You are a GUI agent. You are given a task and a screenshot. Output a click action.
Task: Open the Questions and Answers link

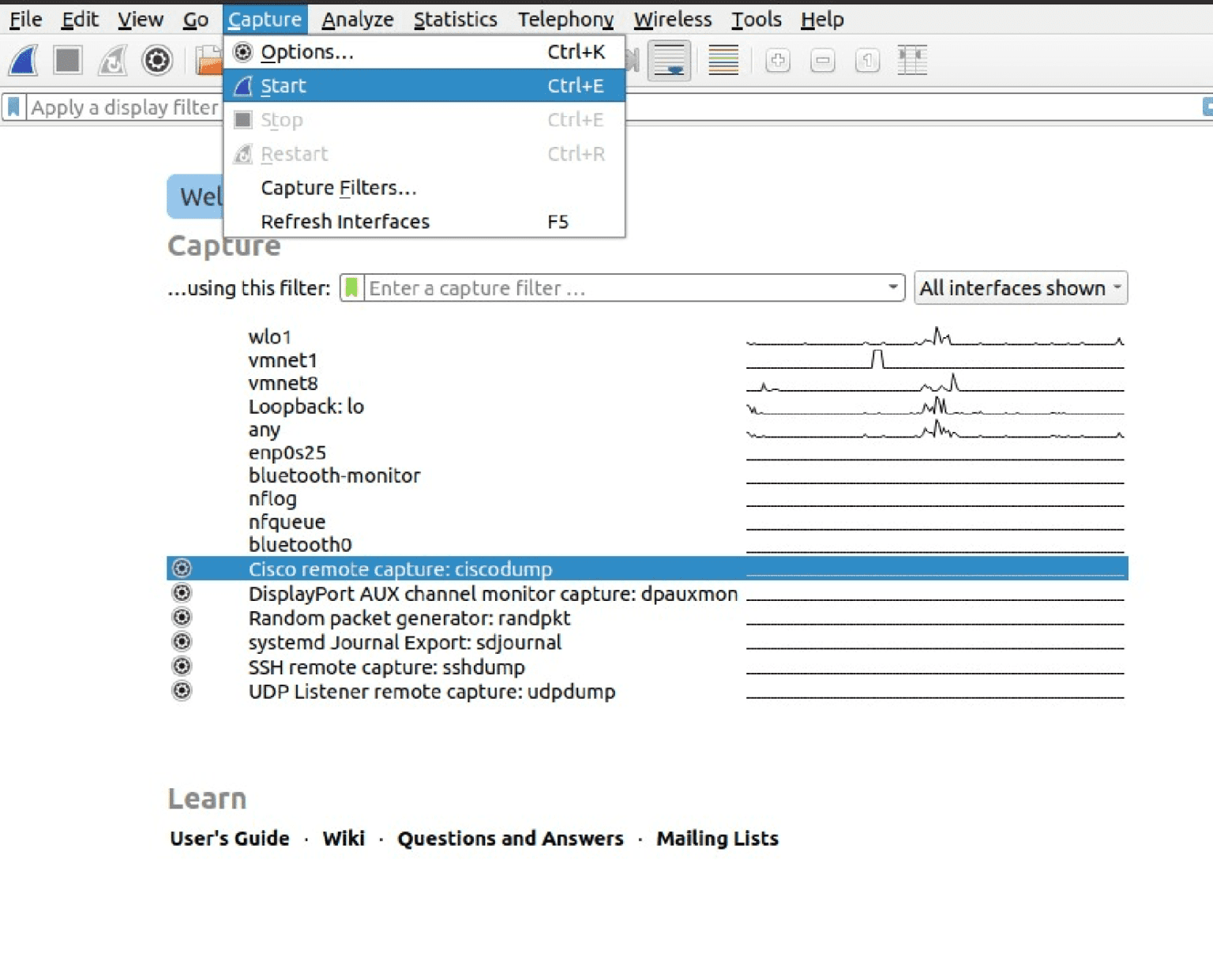[509, 839]
